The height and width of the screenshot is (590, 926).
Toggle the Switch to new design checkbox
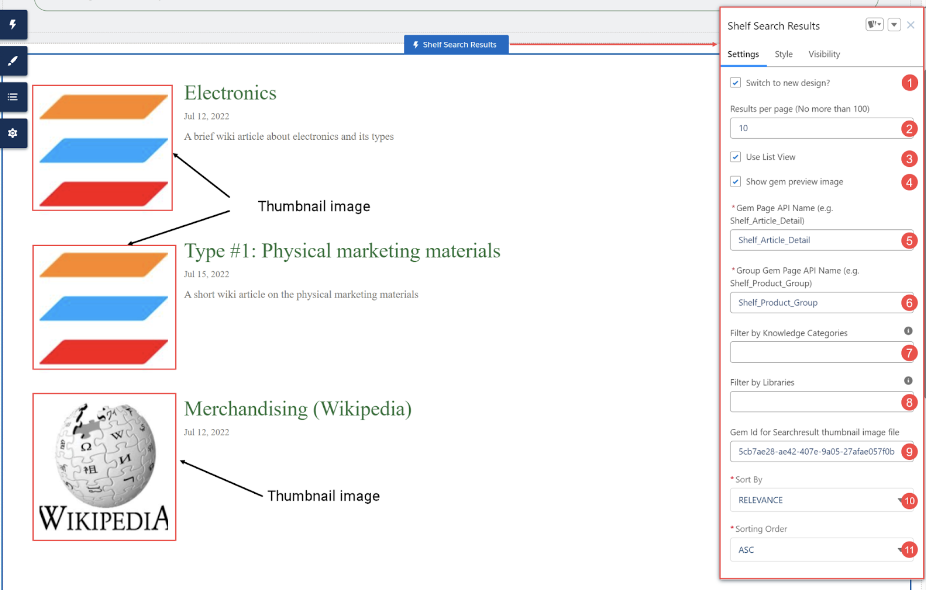(x=735, y=83)
